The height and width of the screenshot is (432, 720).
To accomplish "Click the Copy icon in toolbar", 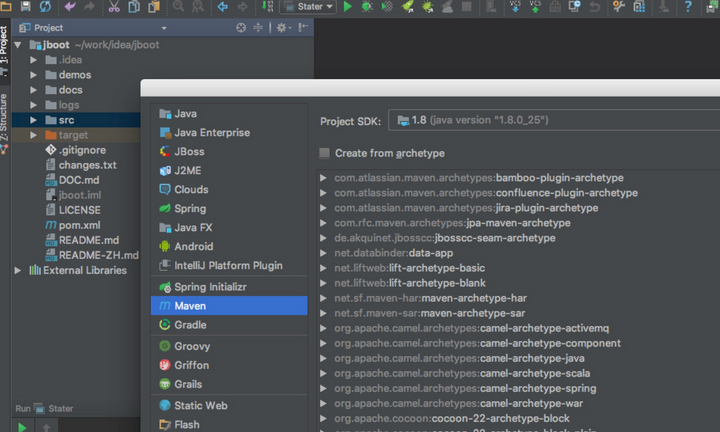I will [x=134, y=6].
